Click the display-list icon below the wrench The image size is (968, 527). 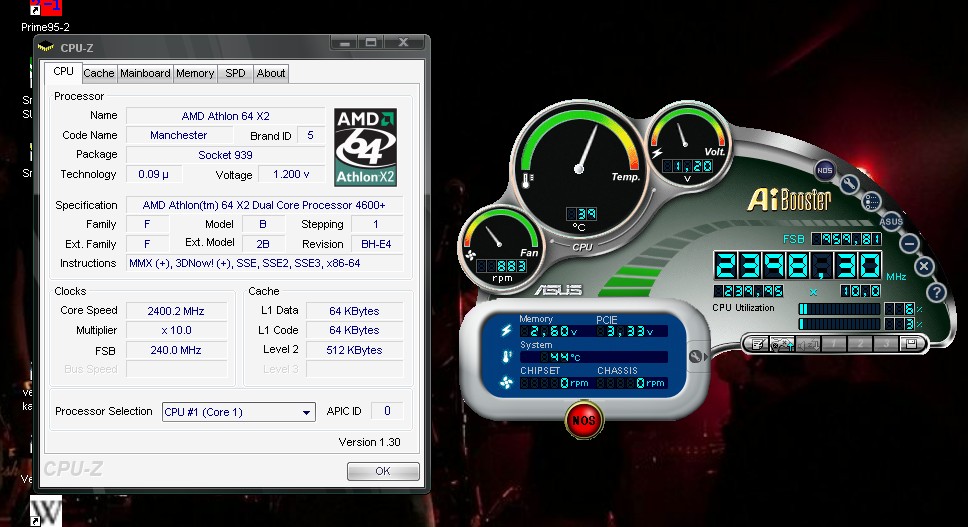871,201
